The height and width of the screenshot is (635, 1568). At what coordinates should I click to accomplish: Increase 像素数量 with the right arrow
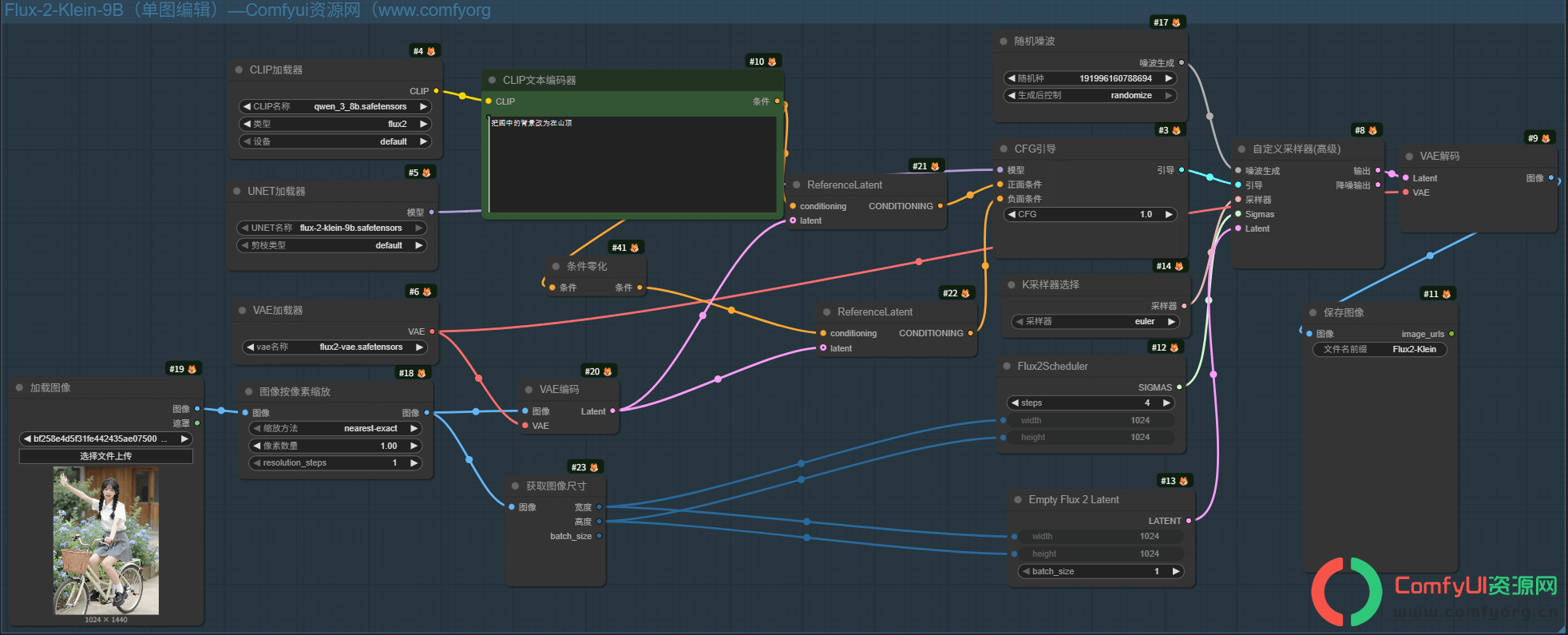click(414, 446)
